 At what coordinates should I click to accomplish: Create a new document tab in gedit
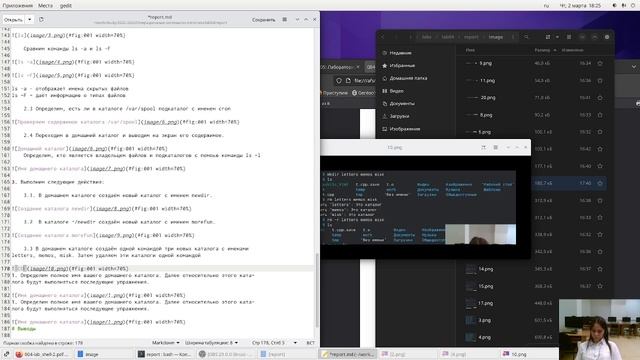pyautogui.click(x=41, y=20)
